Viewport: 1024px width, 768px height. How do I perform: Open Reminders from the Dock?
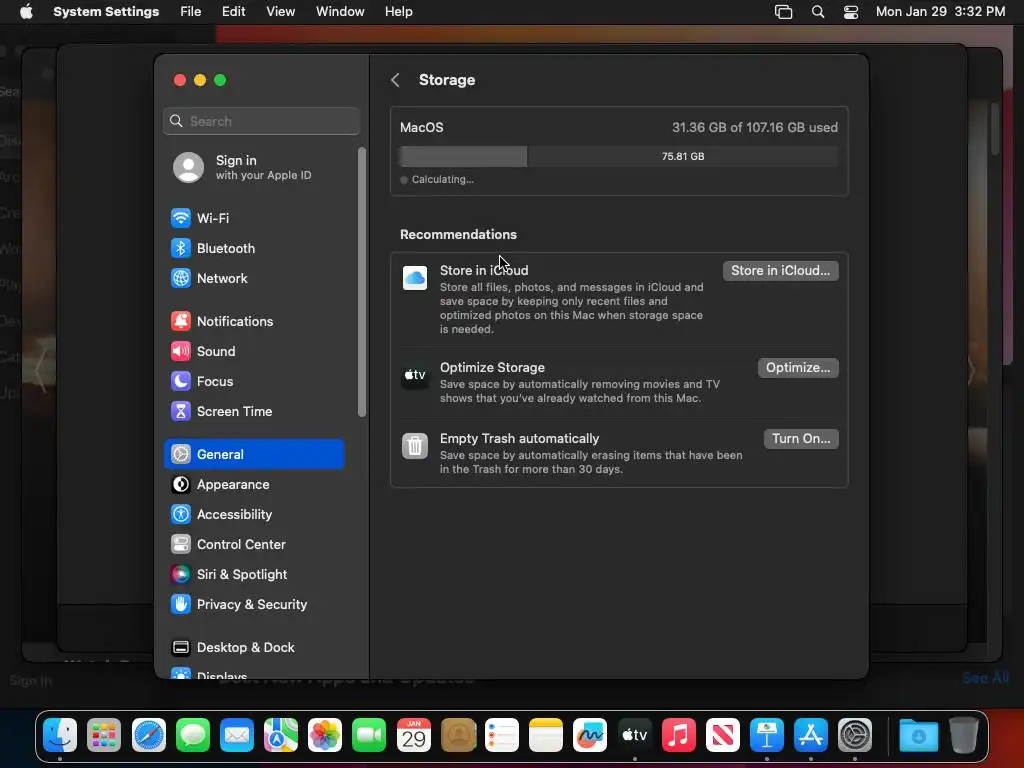point(502,736)
